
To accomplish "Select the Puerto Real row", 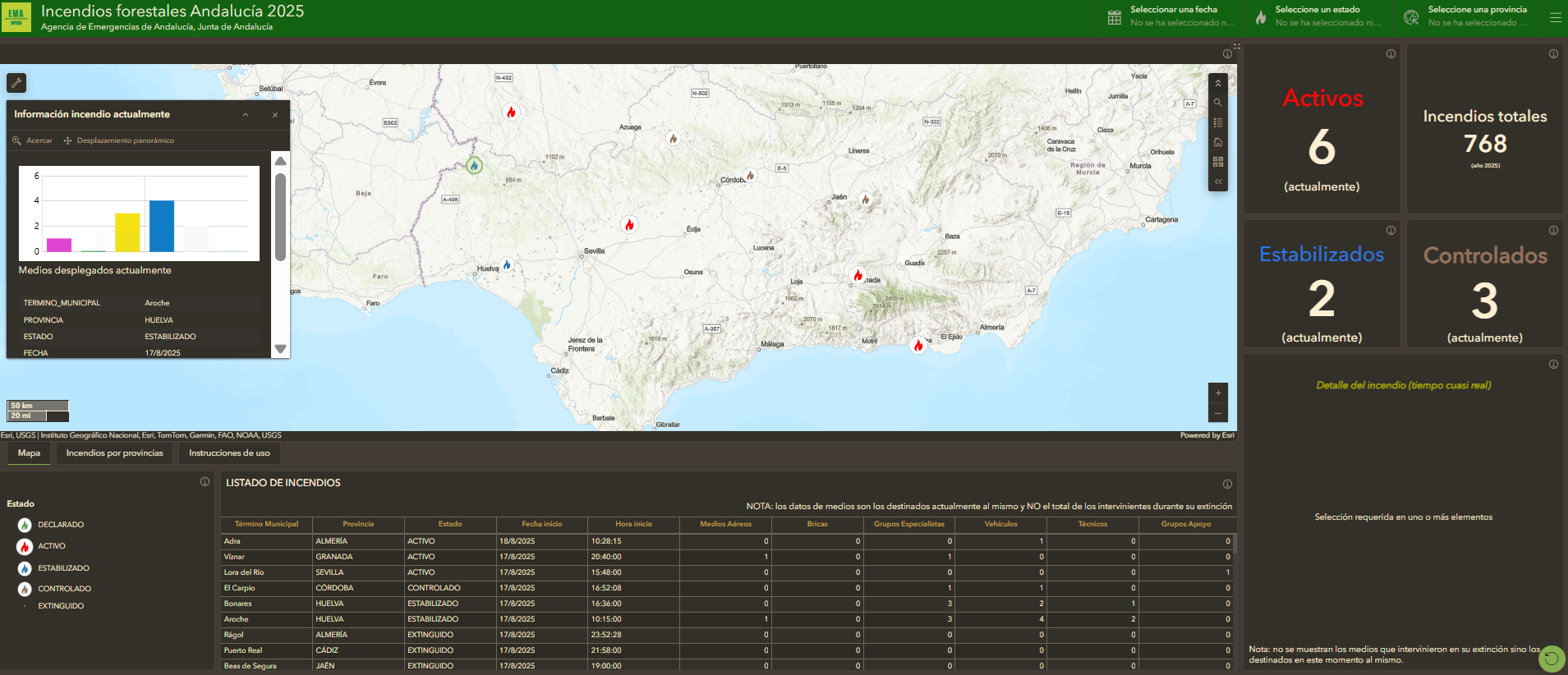I will pyautogui.click(x=727, y=650).
